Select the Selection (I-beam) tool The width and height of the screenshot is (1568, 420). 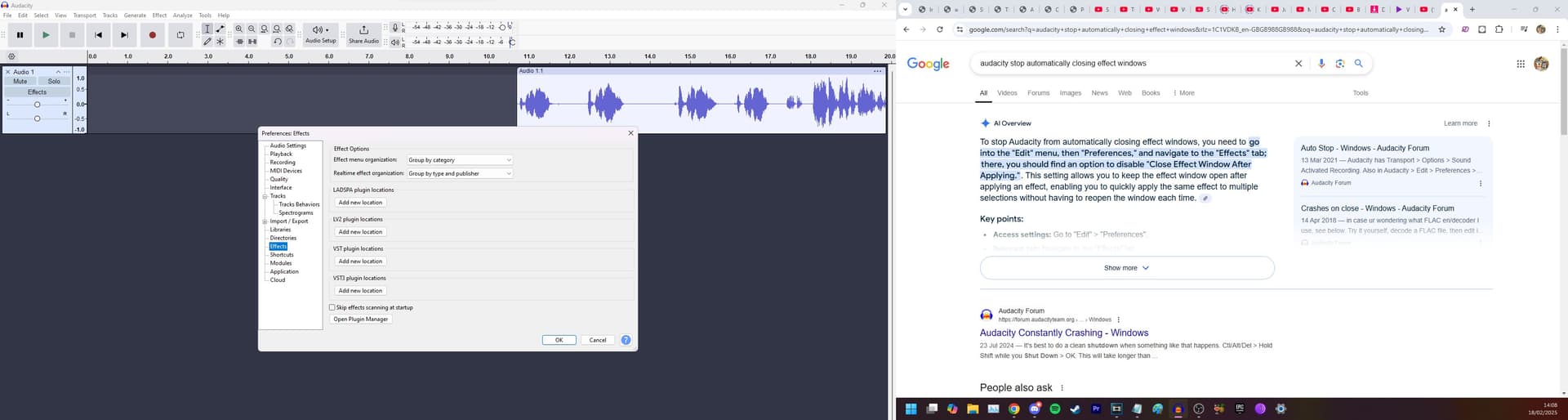[x=207, y=29]
